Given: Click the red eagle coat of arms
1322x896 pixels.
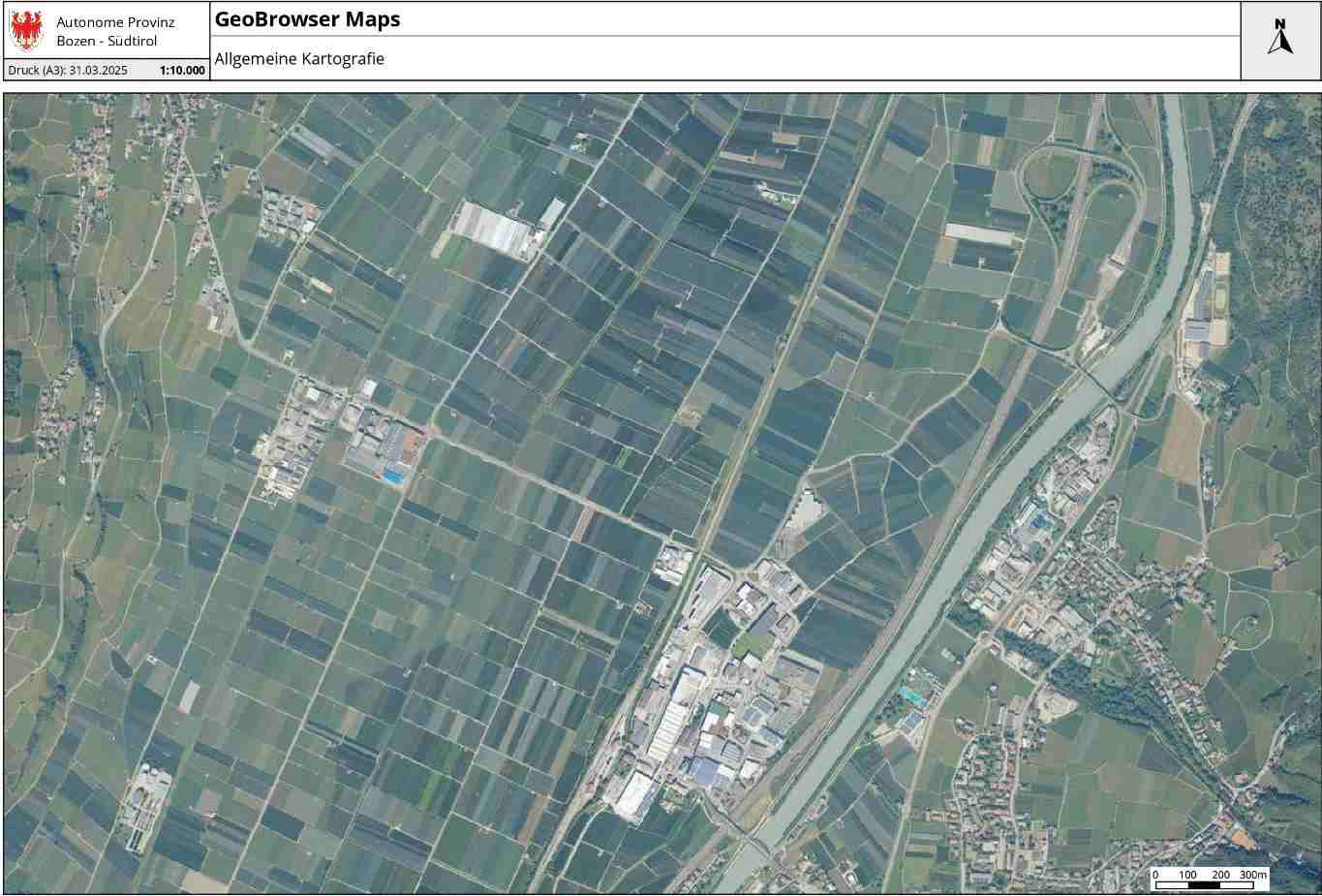Looking at the screenshot, I should coord(26,31).
